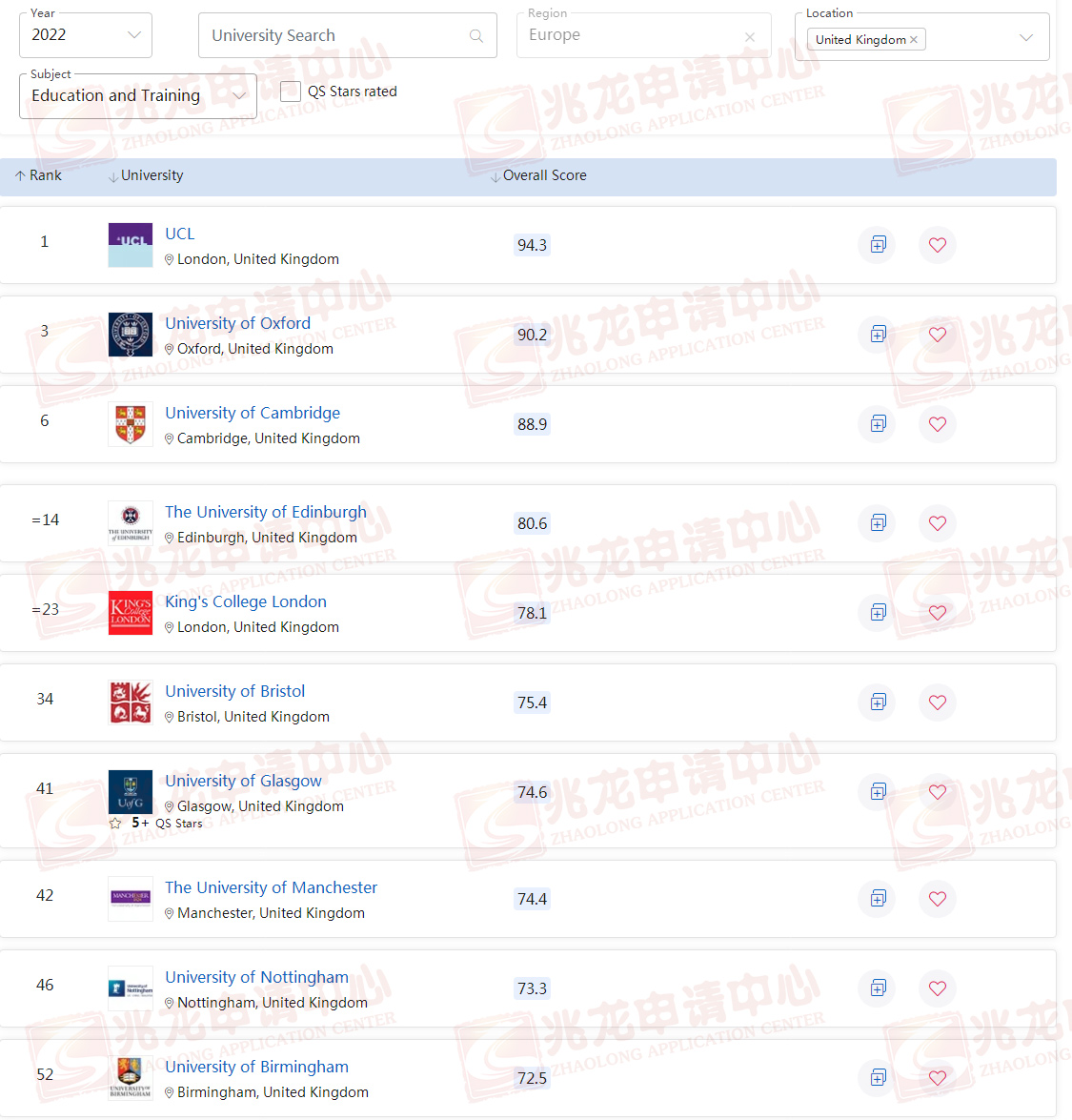This screenshot has height=1120, width=1072.
Task: Click the heart icon for University of Birmingham
Action: [938, 1077]
